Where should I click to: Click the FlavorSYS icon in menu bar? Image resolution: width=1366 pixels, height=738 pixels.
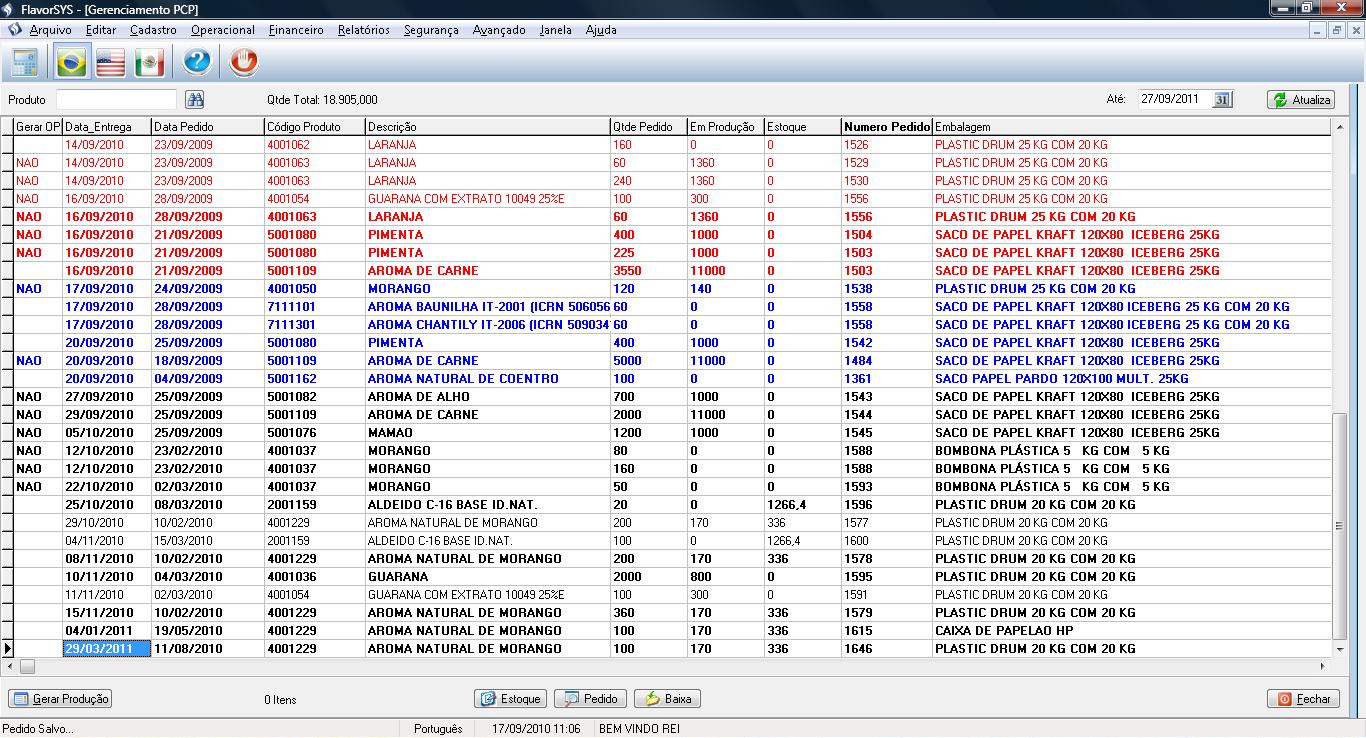pyautogui.click(x=14, y=30)
